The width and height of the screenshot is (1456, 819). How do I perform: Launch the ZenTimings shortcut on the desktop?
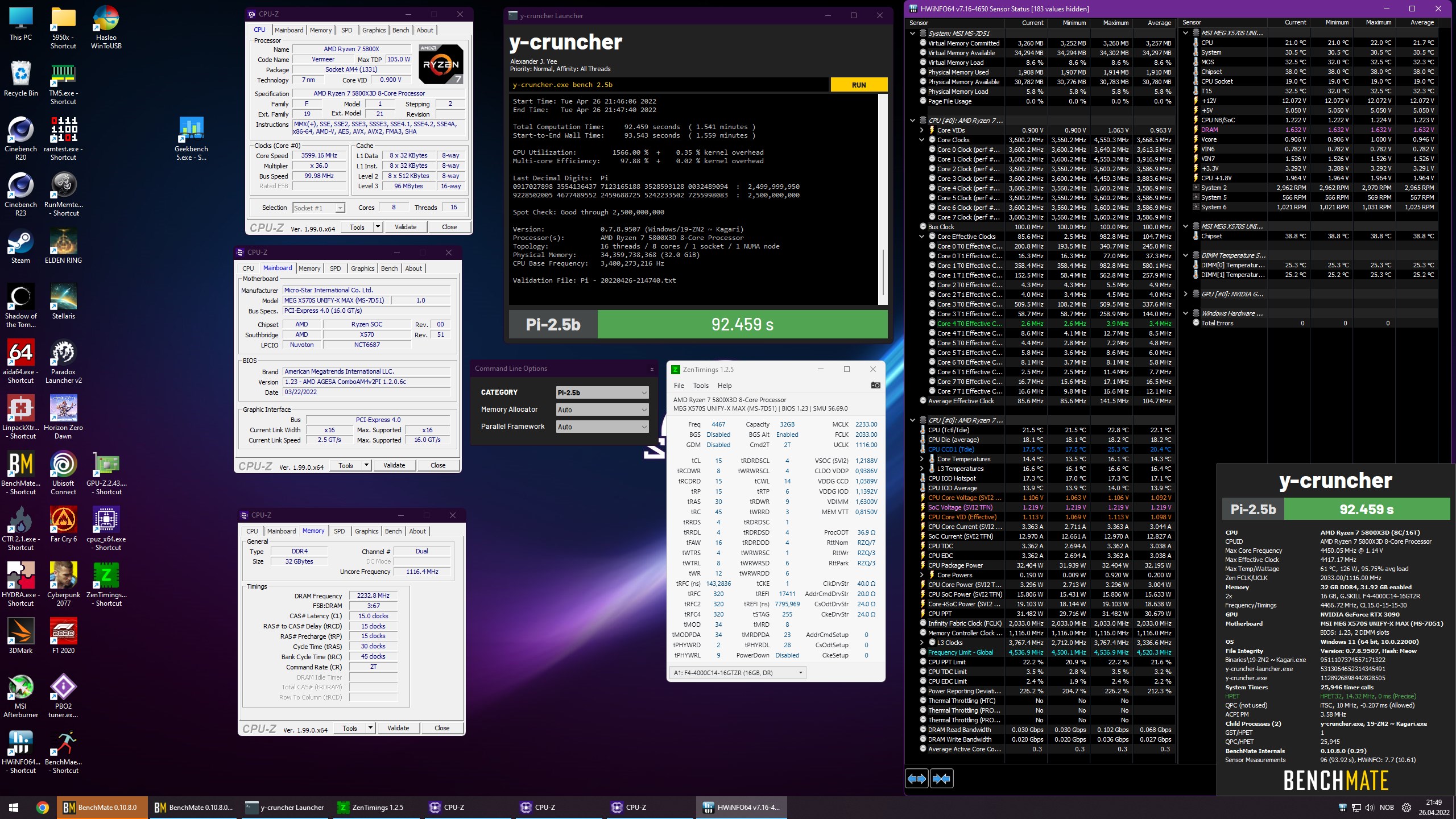(x=106, y=584)
